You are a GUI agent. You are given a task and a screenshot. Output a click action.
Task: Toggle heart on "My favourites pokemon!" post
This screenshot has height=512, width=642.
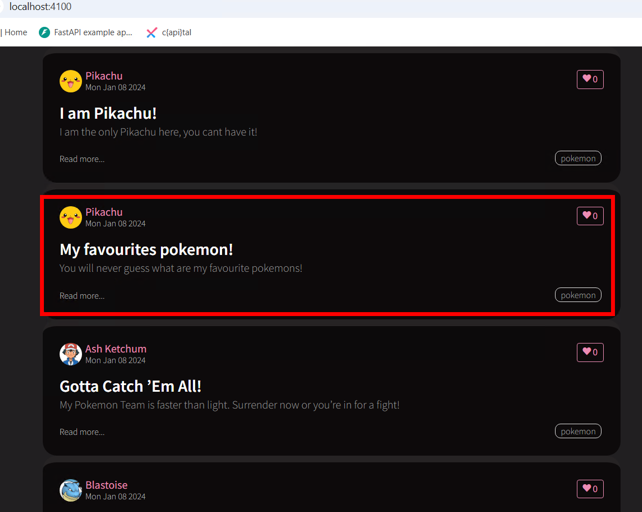tap(590, 216)
